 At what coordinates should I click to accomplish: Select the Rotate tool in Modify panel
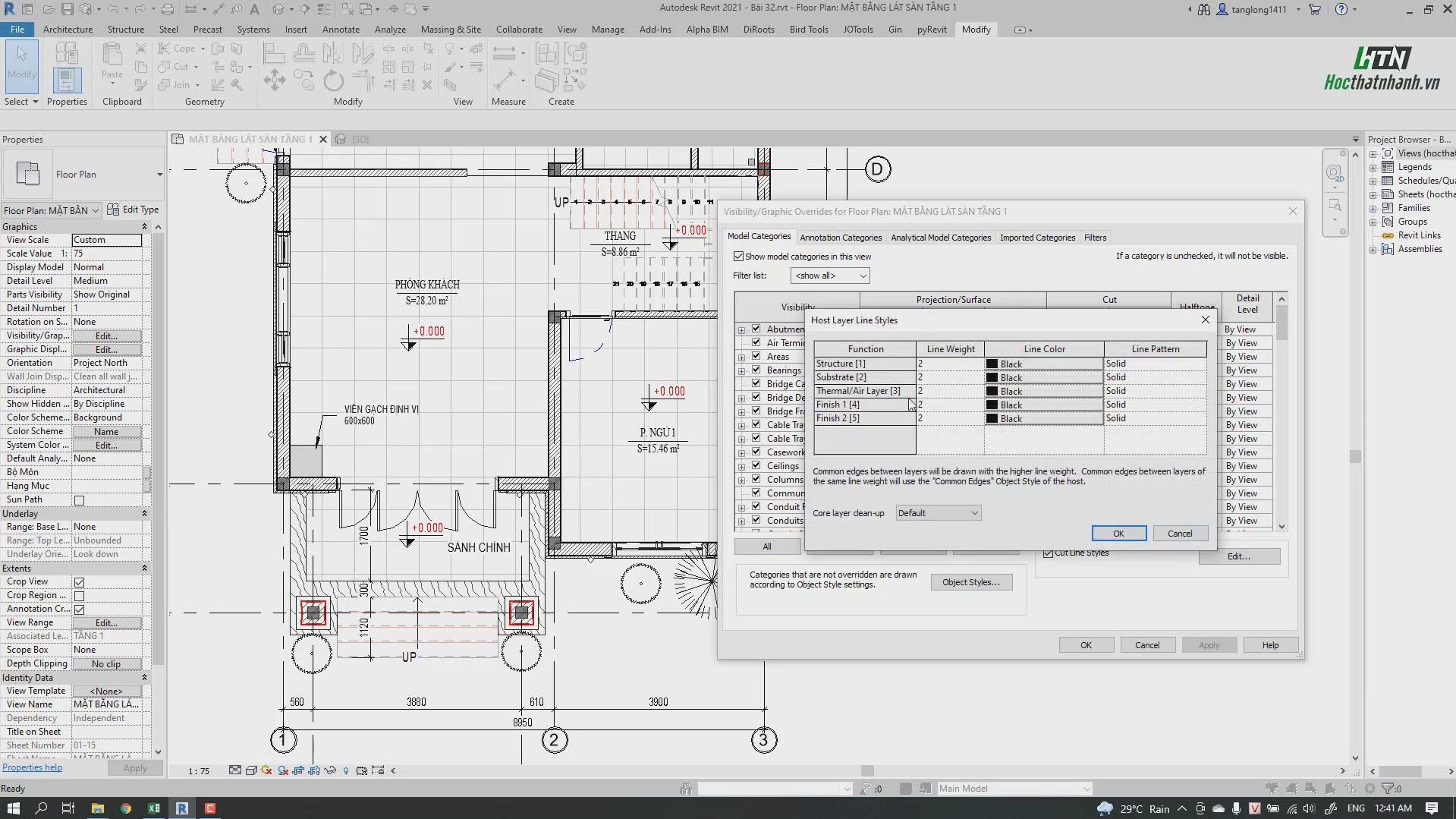[x=333, y=80]
